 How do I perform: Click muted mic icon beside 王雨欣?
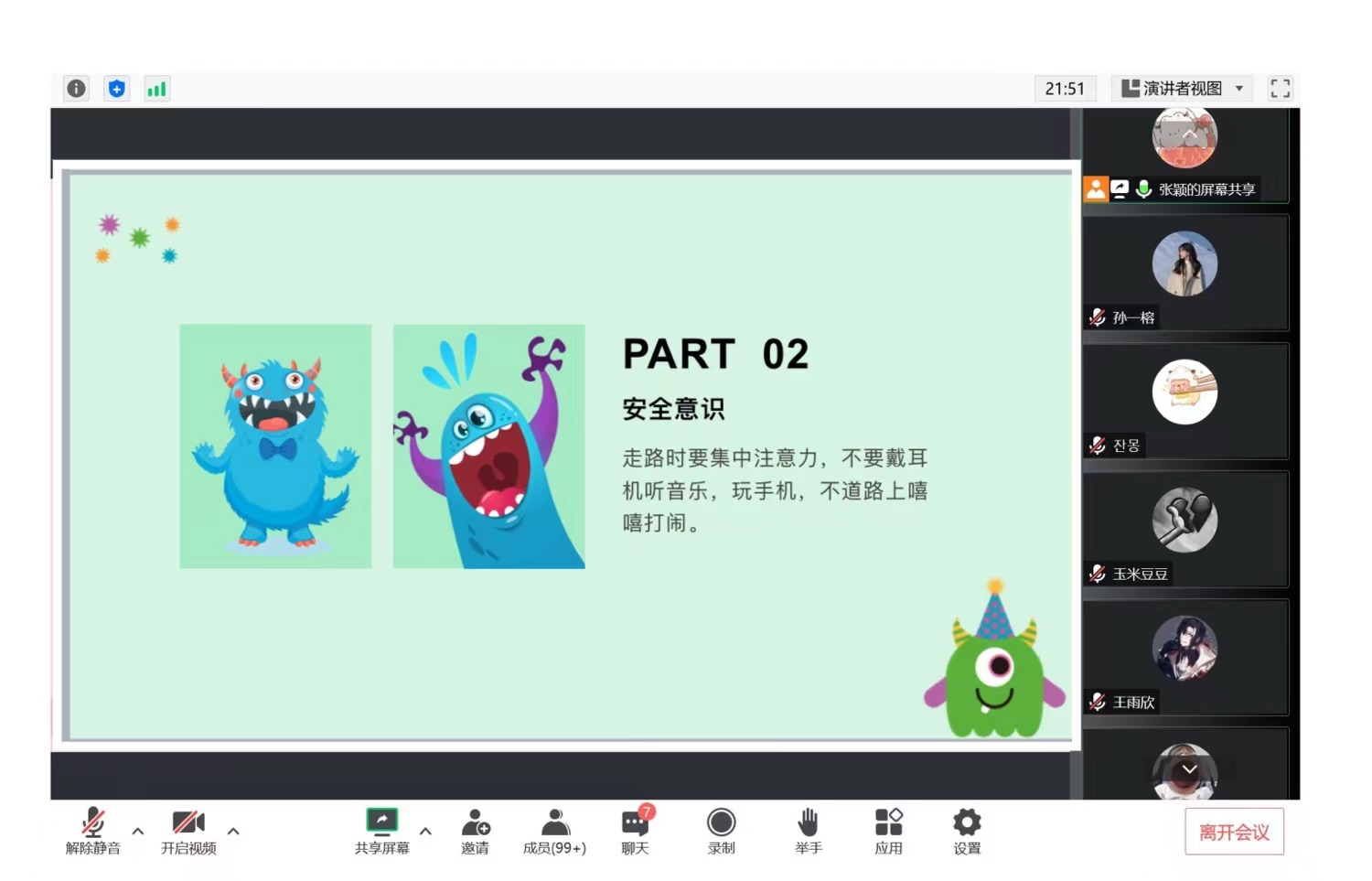tap(1098, 702)
